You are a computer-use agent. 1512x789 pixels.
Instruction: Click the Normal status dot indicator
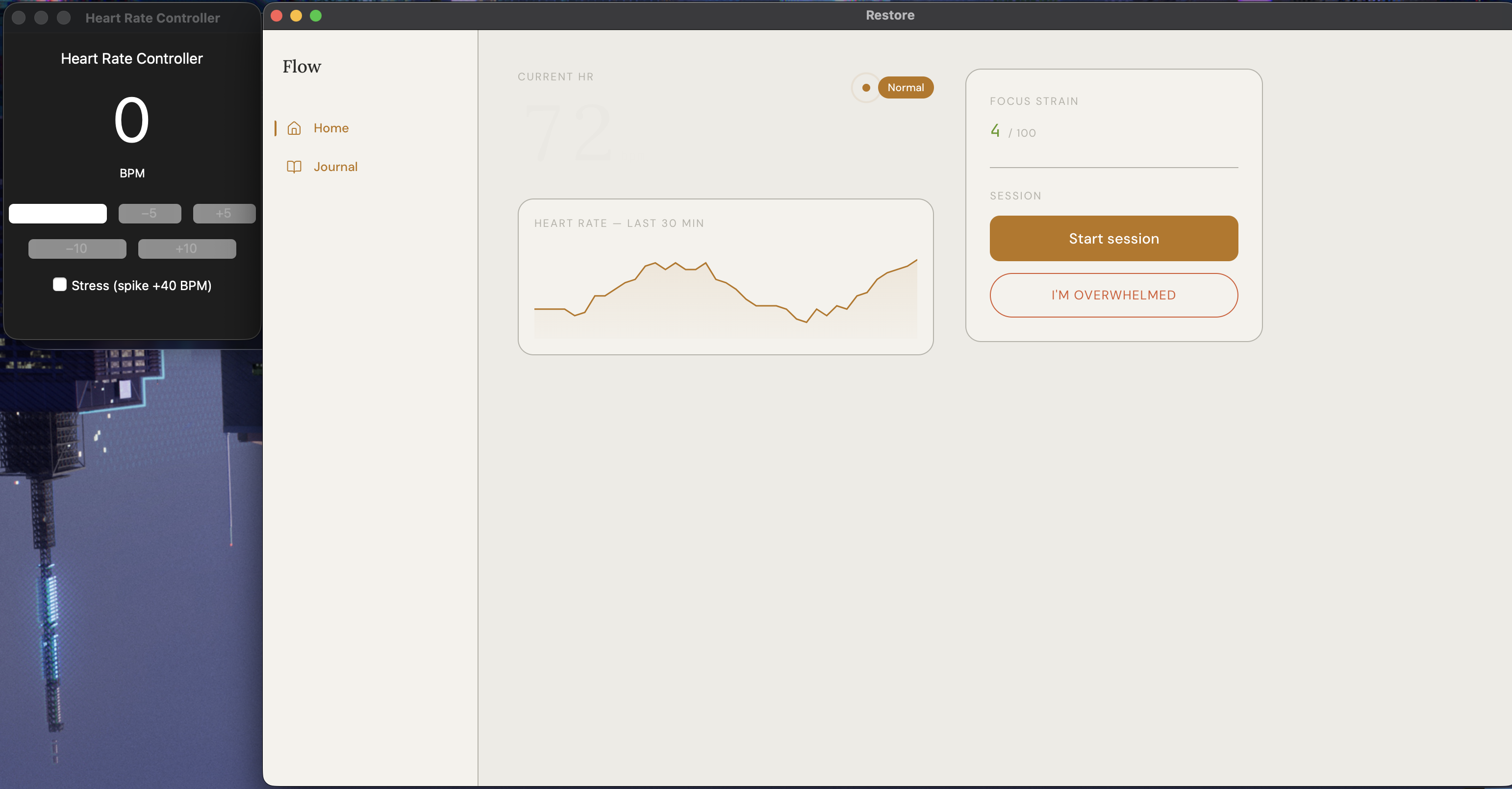click(866, 88)
